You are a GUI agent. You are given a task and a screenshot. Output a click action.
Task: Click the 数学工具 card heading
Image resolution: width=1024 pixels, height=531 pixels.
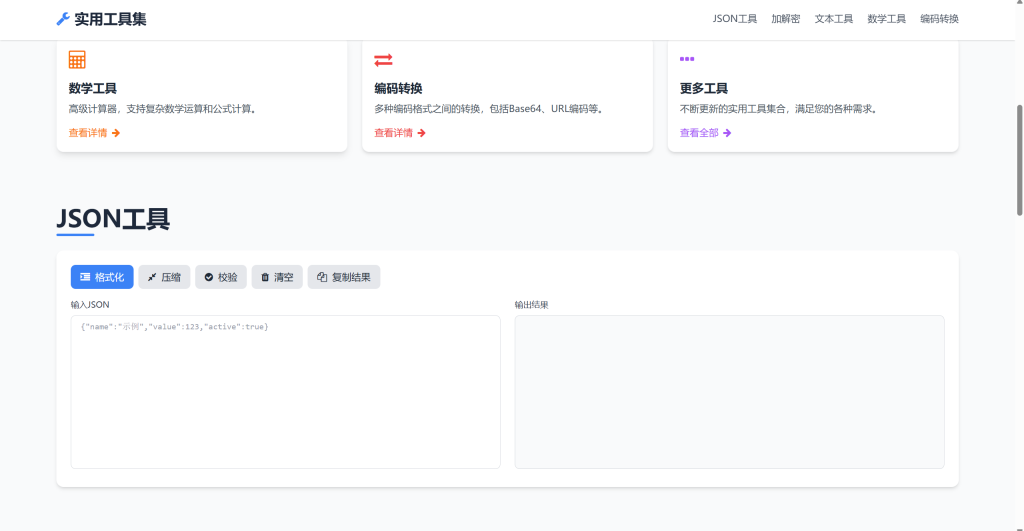pyautogui.click(x=93, y=88)
